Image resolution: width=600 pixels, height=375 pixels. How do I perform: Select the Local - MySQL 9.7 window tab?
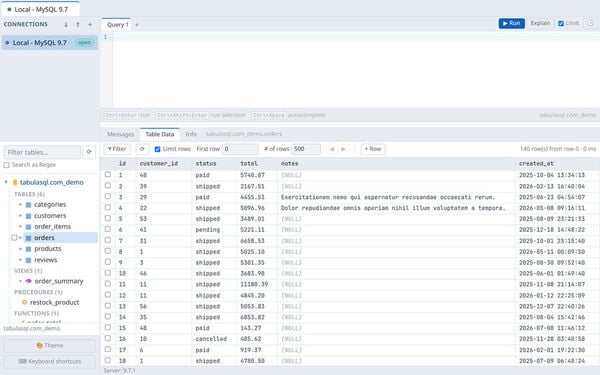tap(41, 9)
